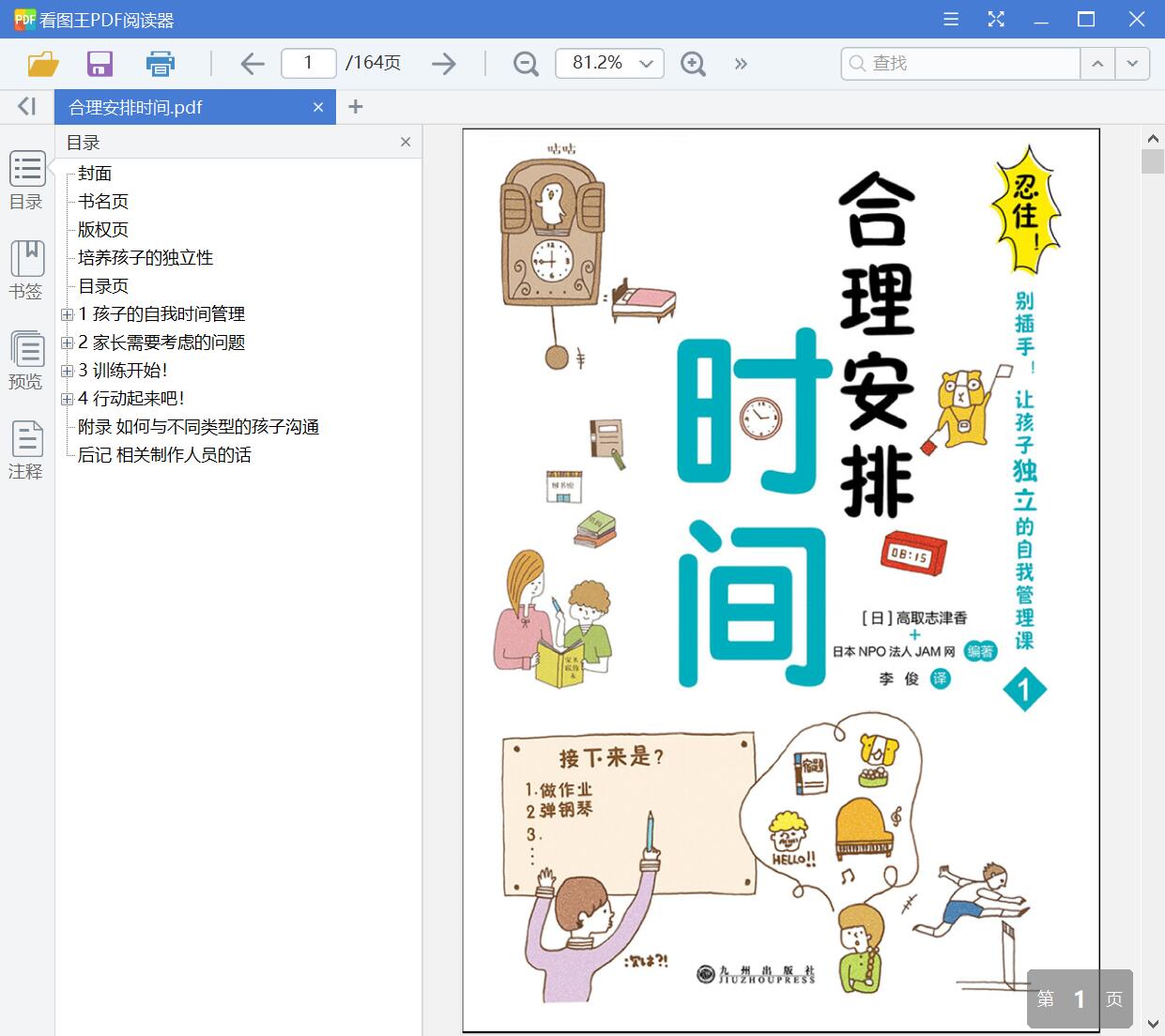Viewport: 1165px width, 1036px height.
Task: Click the vertical scrollbar down arrow
Action: [1153, 1024]
